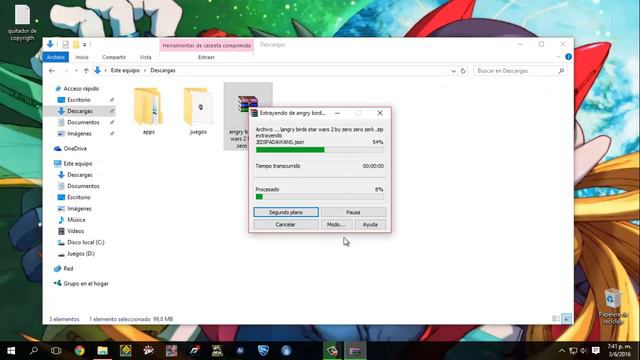Click the volume icon in system tray
This screenshot has height=360, width=640.
click(x=584, y=351)
